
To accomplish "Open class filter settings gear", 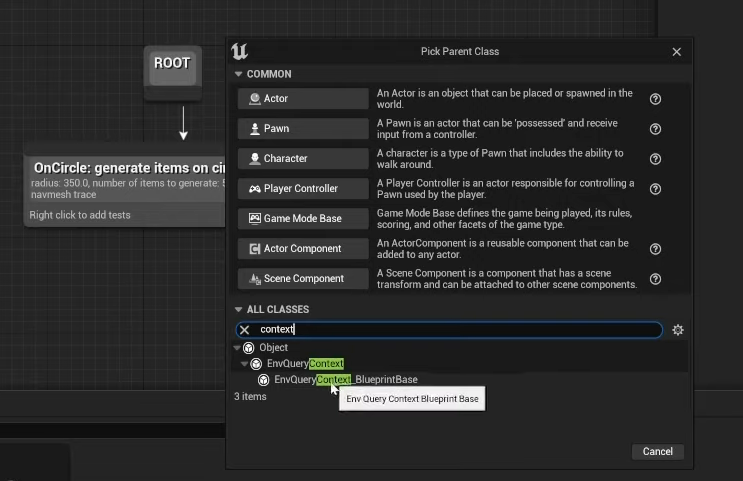I will point(678,330).
